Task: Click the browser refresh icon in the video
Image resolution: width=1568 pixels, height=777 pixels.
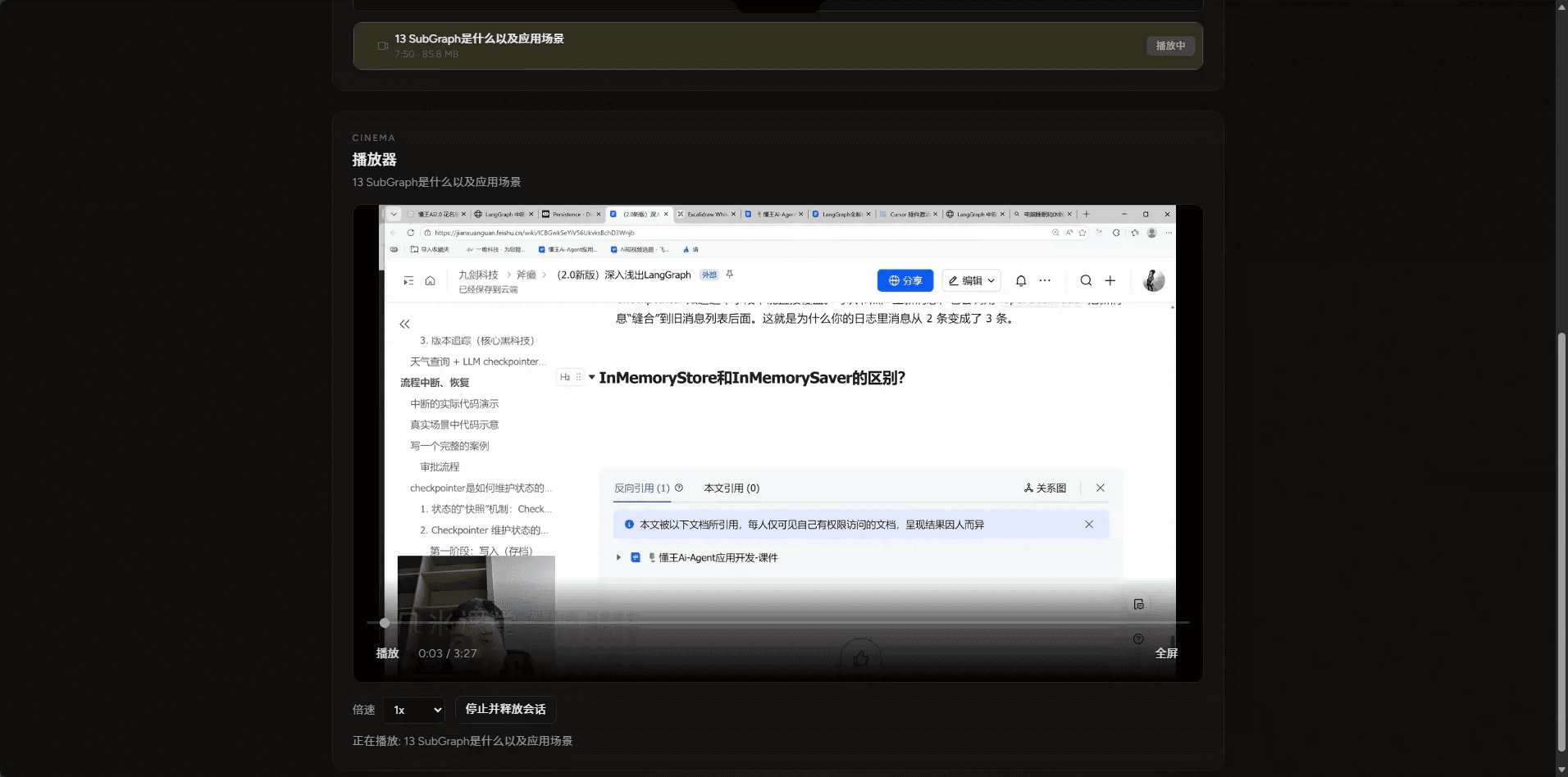Action: (x=410, y=233)
